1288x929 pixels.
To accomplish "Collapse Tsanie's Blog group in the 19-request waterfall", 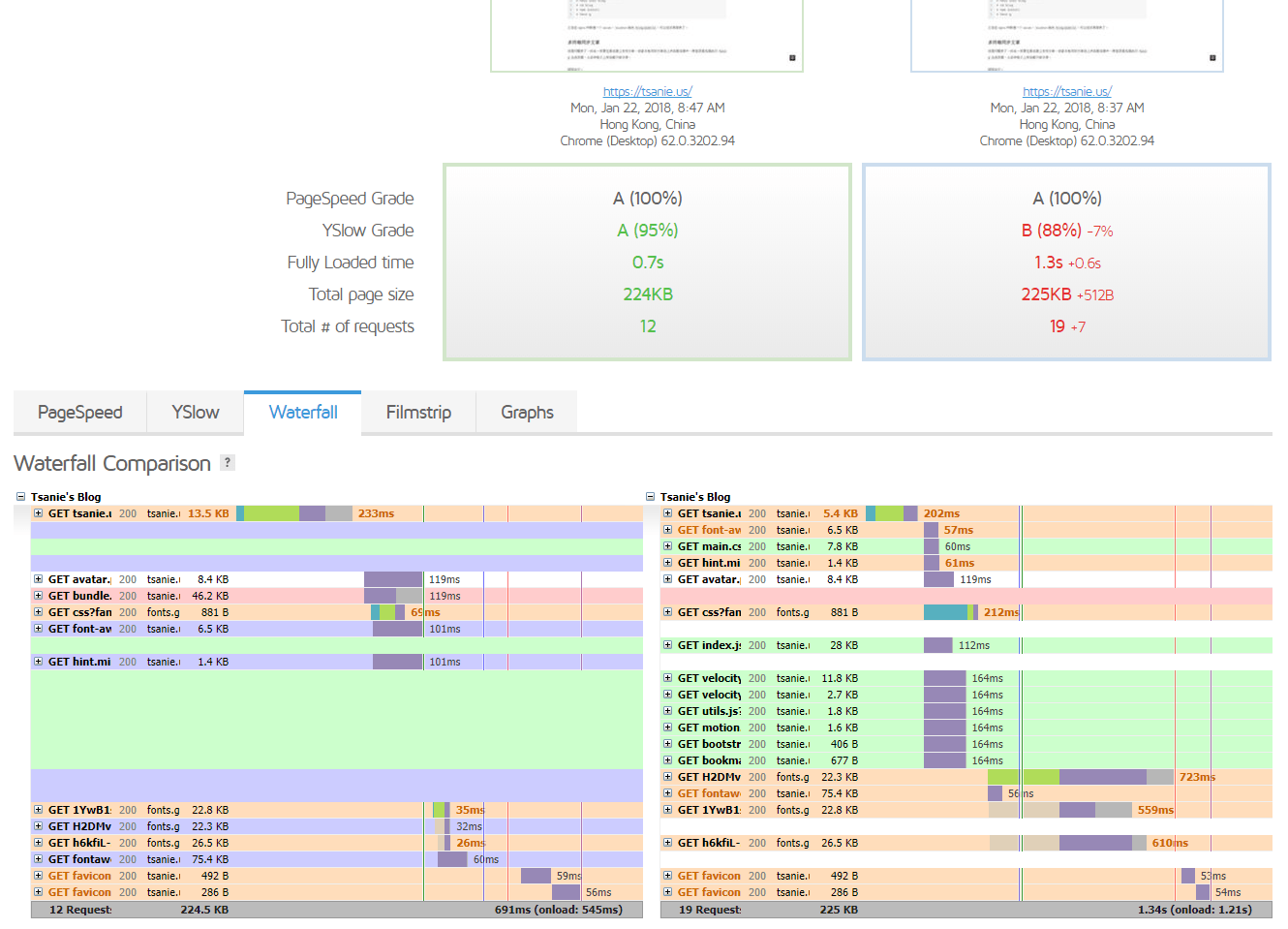I will pyautogui.click(x=651, y=497).
